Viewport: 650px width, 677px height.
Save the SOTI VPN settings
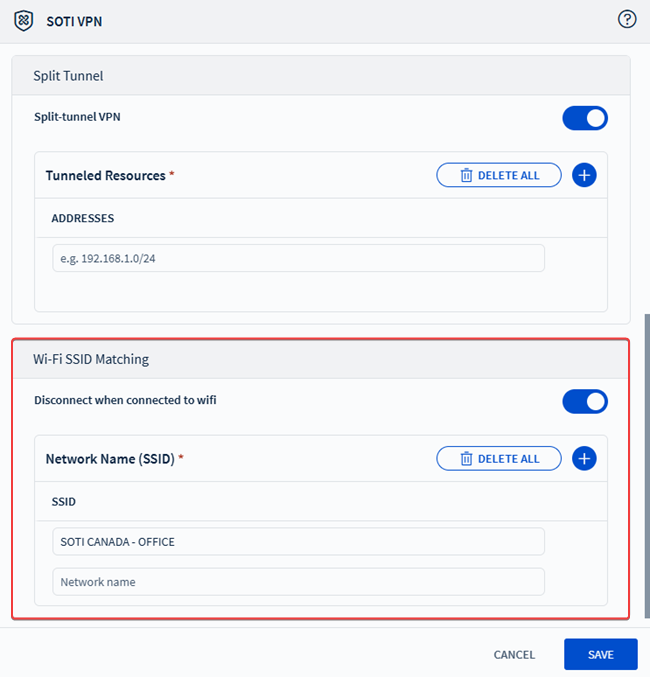[600, 655]
